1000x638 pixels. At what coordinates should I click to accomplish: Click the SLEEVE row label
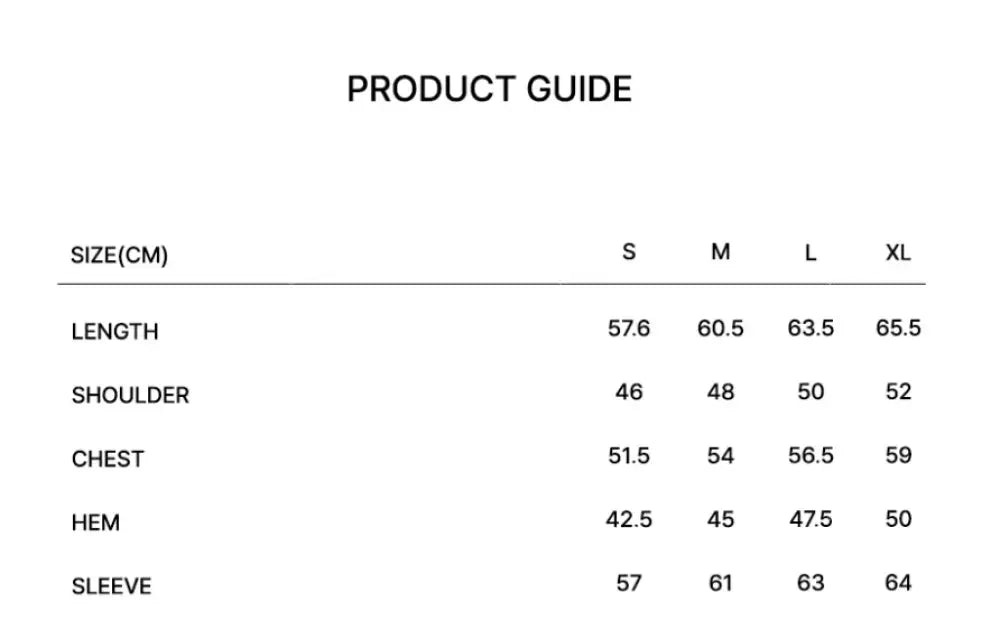point(112,587)
